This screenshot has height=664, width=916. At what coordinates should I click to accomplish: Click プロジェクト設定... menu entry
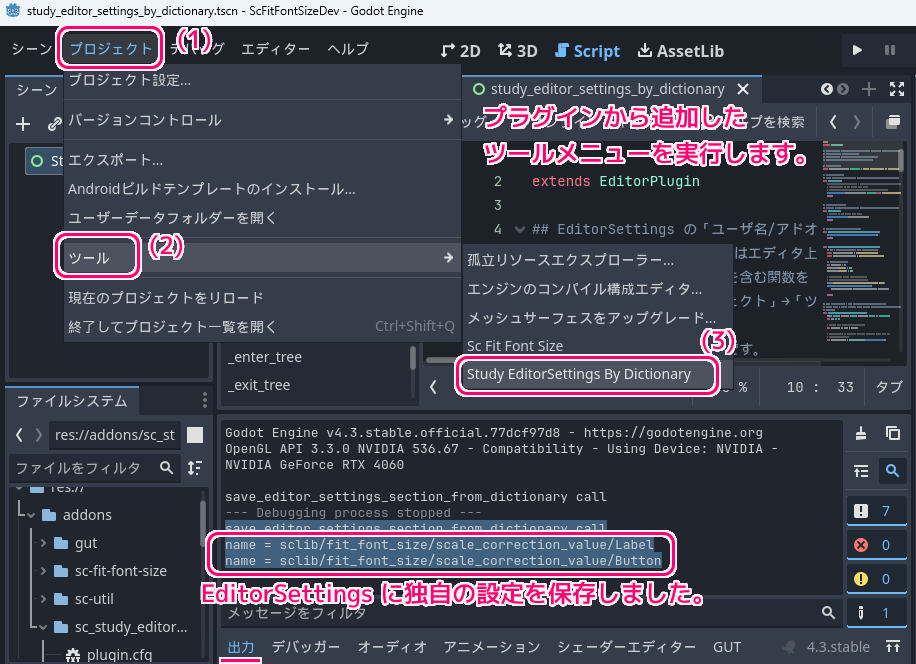pos(130,80)
